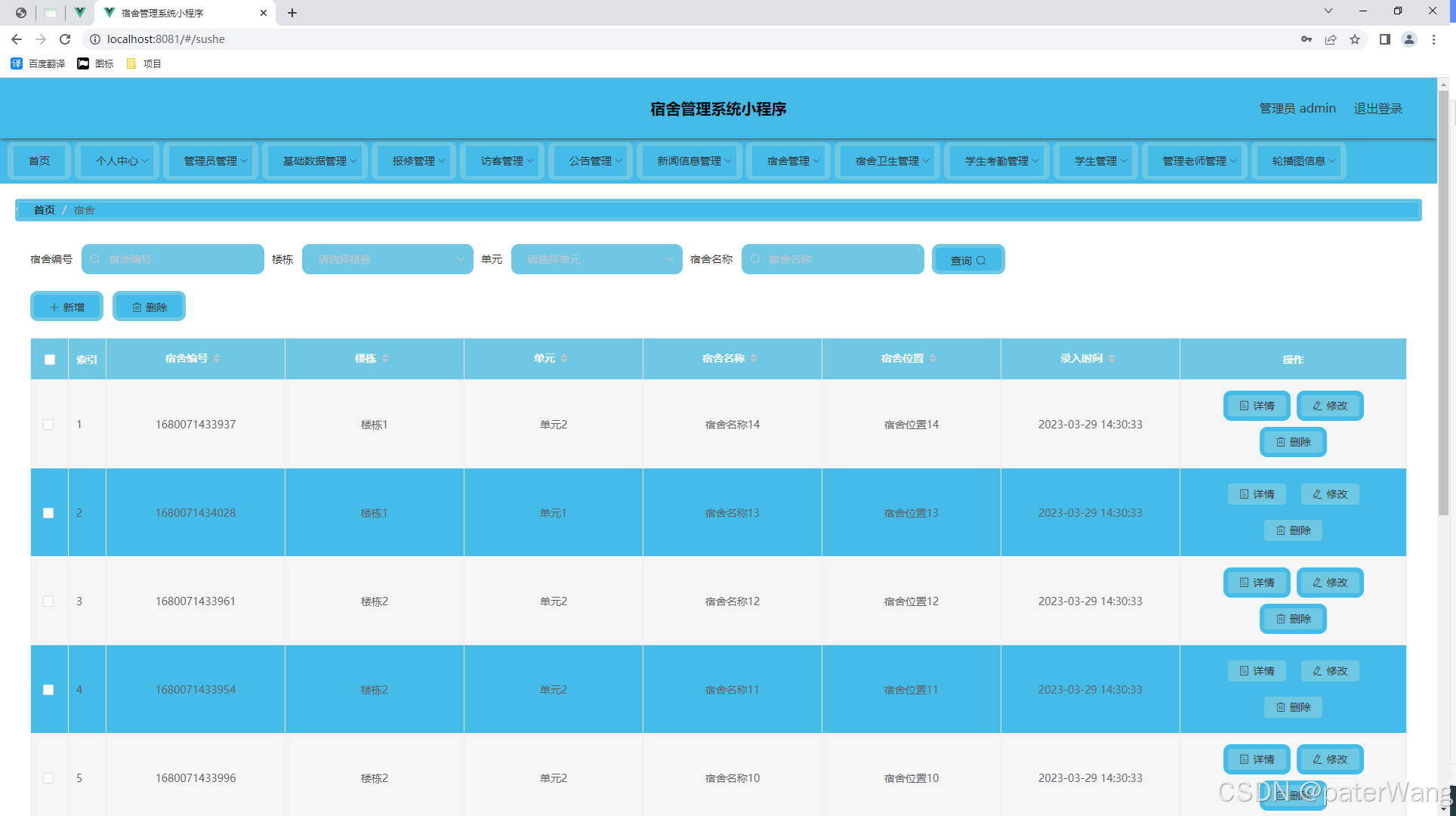Expand the 宿舍管理 menu
The image size is (1456, 816).
788,161
